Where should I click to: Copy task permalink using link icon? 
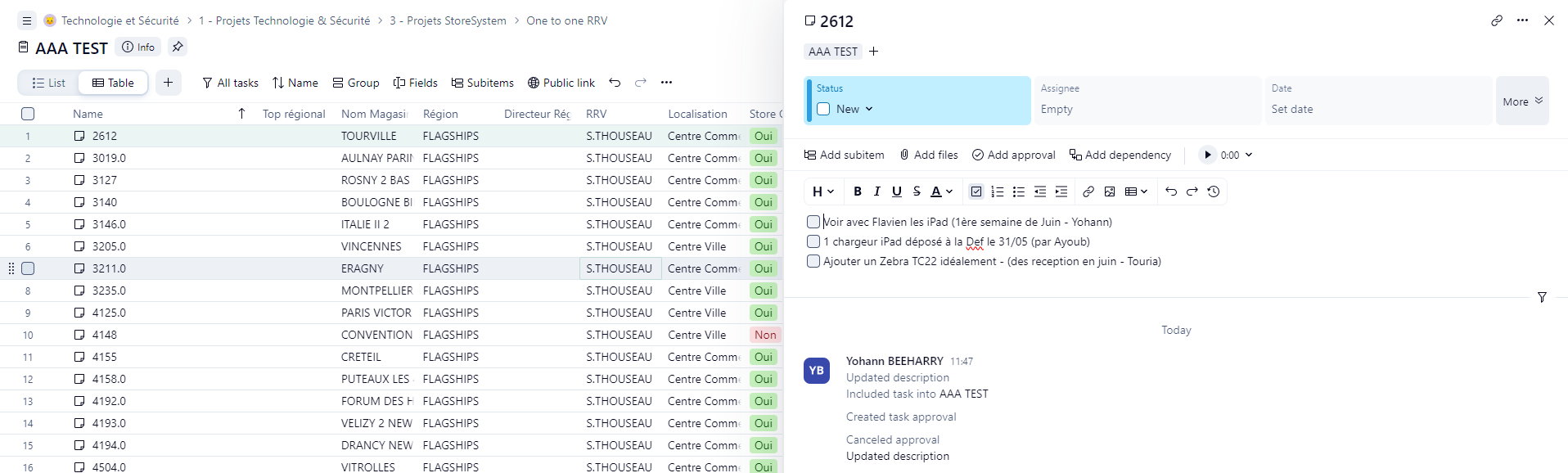pyautogui.click(x=1496, y=20)
